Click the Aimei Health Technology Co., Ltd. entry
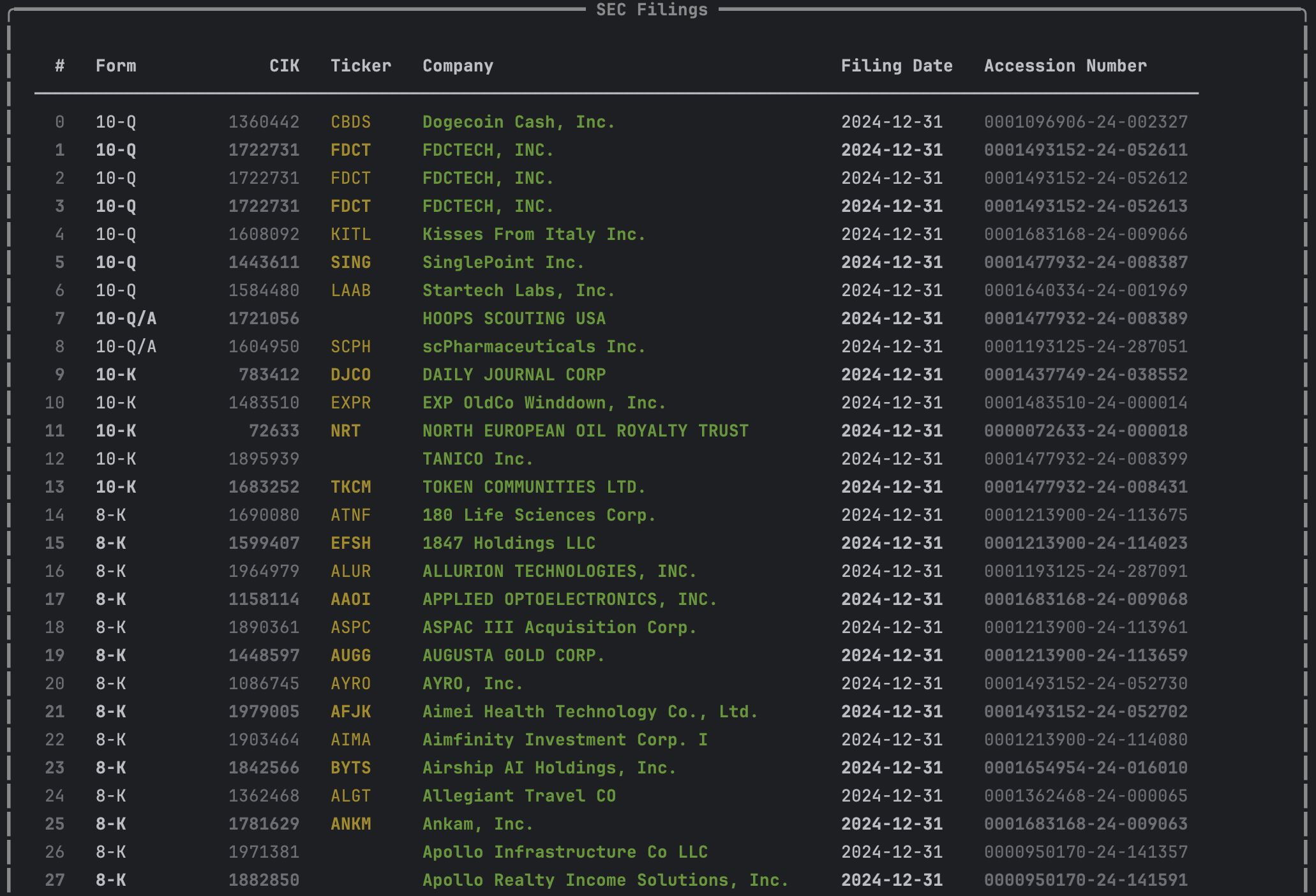The height and width of the screenshot is (896, 1316). click(590, 712)
